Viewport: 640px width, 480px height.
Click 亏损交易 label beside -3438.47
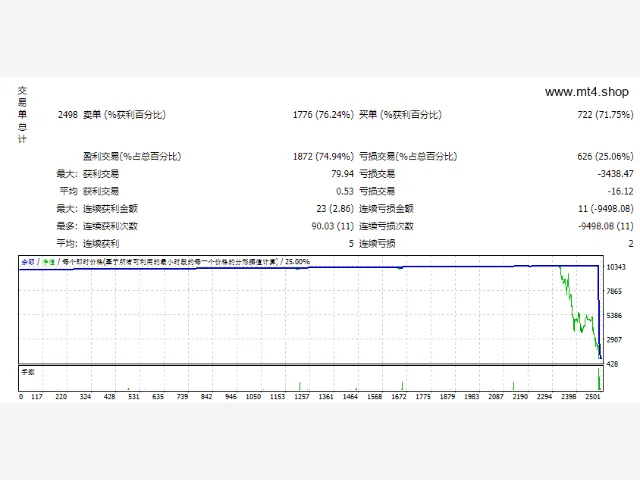tap(377, 174)
